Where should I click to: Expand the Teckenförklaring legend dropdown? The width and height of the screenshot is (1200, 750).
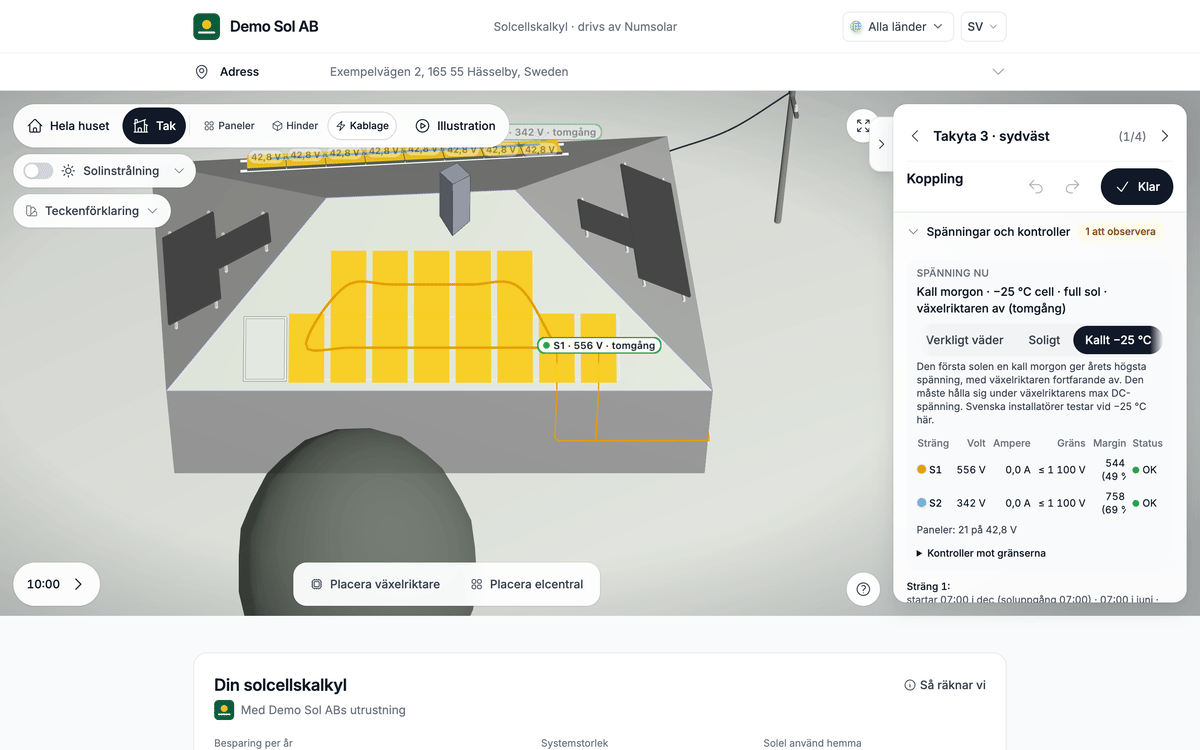point(92,211)
